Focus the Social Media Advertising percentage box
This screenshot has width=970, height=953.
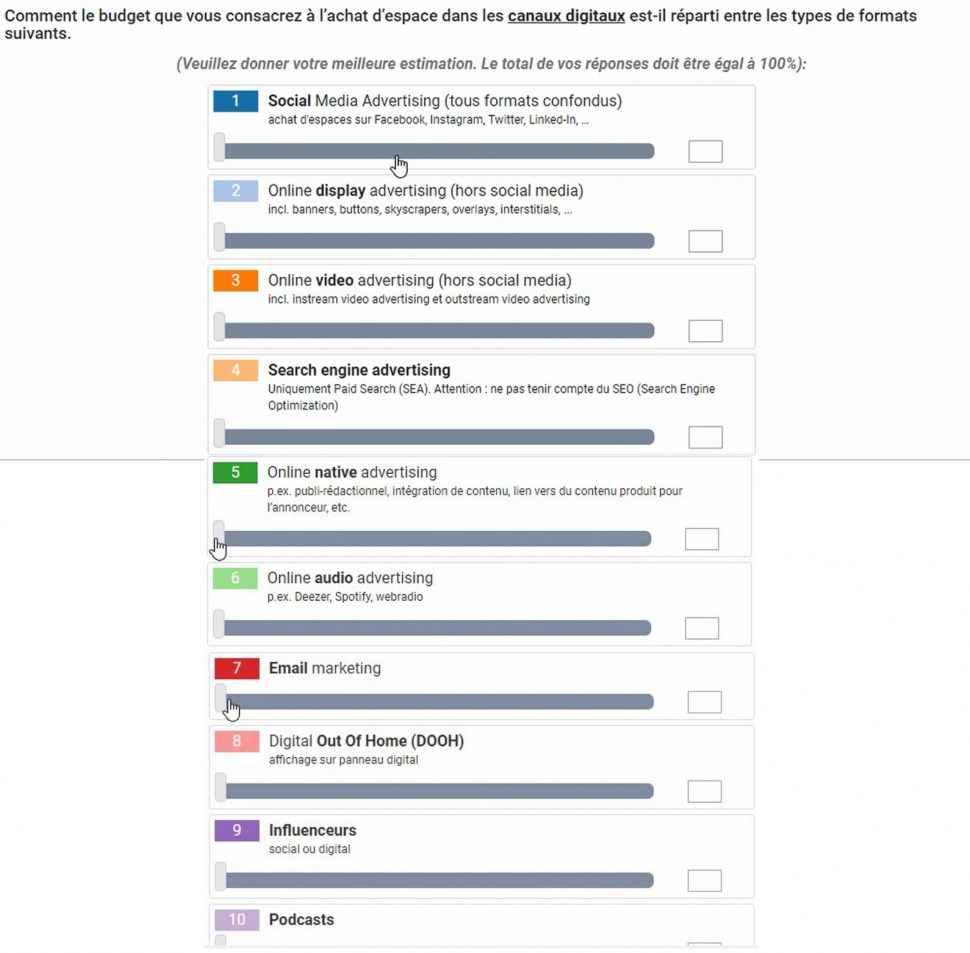tap(705, 152)
